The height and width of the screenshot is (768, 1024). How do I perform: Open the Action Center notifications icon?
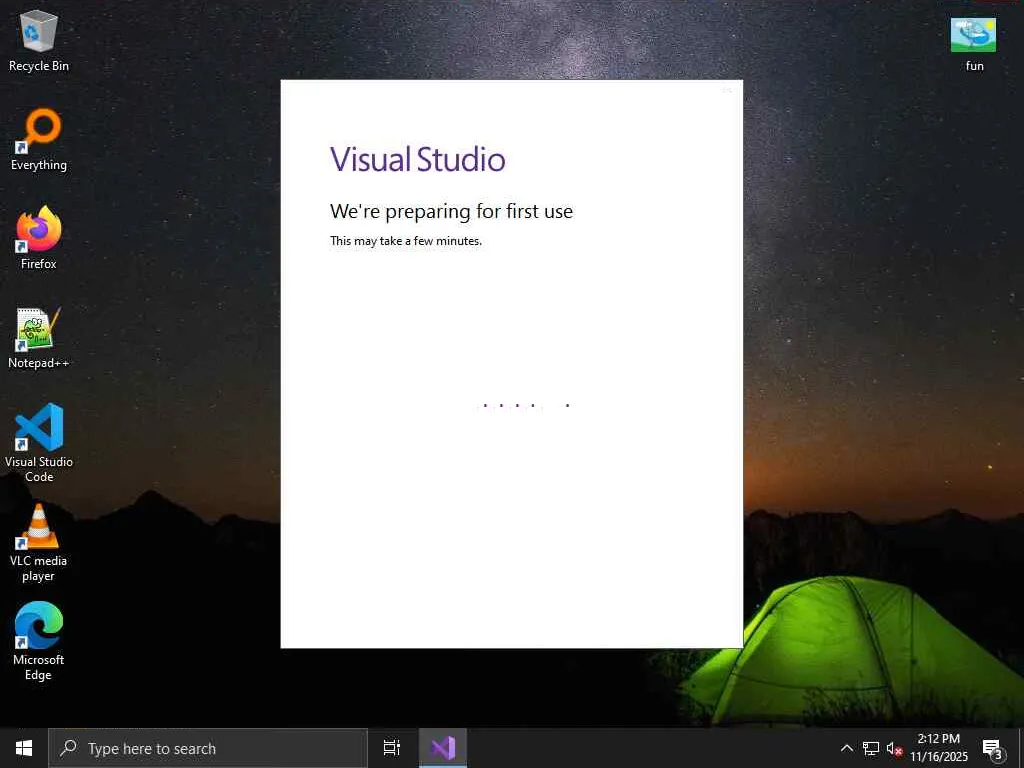click(x=992, y=748)
